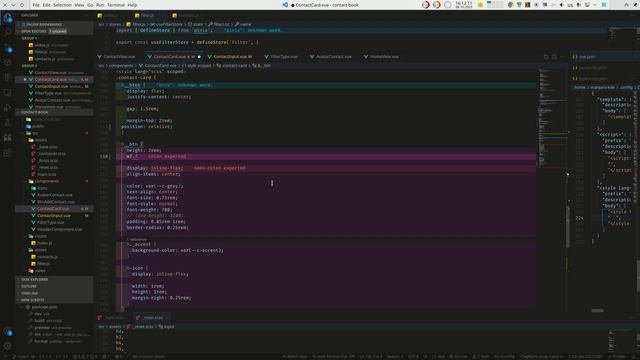Image resolution: width=640 pixels, height=360 pixels.
Task: Open the Search view in activity bar
Action: coord(7,33)
